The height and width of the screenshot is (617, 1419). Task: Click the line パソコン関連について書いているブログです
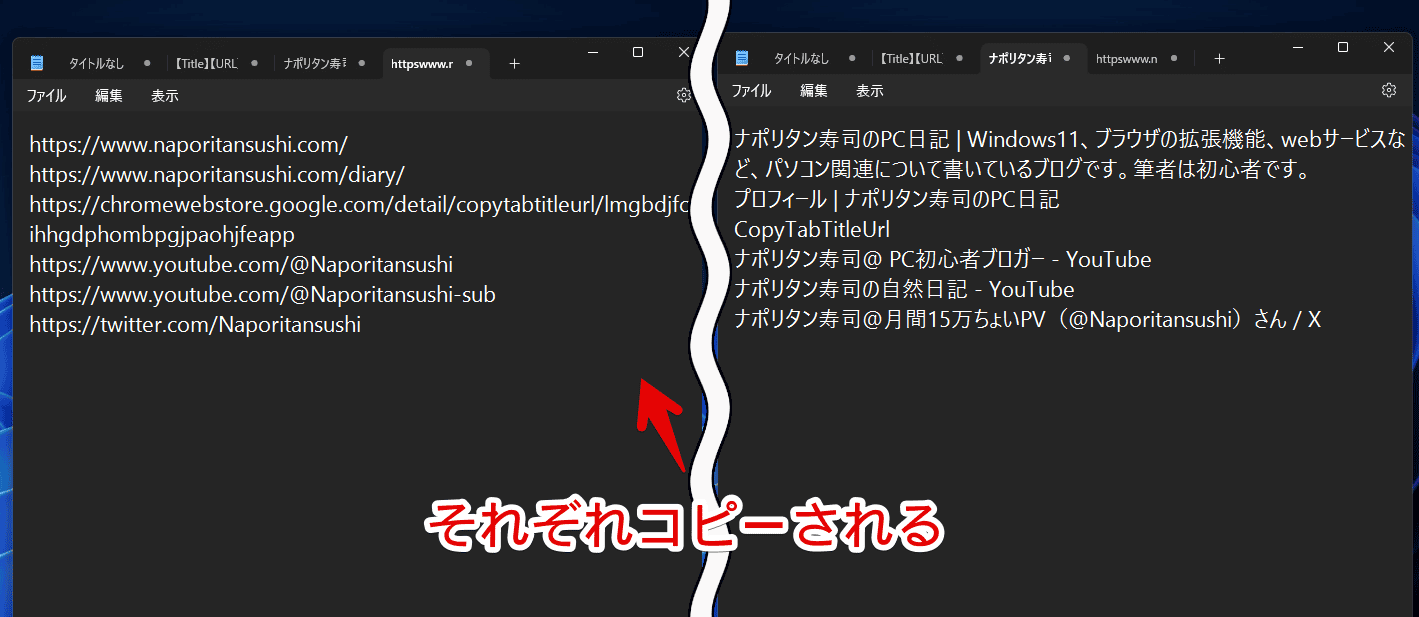coord(1022,169)
